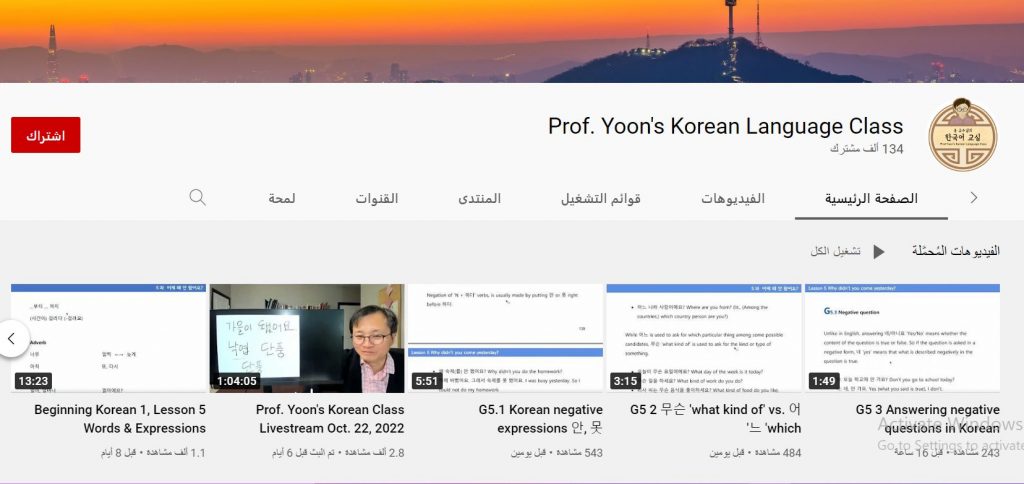Open the G5 2 'what kind of' thumbnail
Image resolution: width=1024 pixels, height=484 pixels.
pos(703,338)
